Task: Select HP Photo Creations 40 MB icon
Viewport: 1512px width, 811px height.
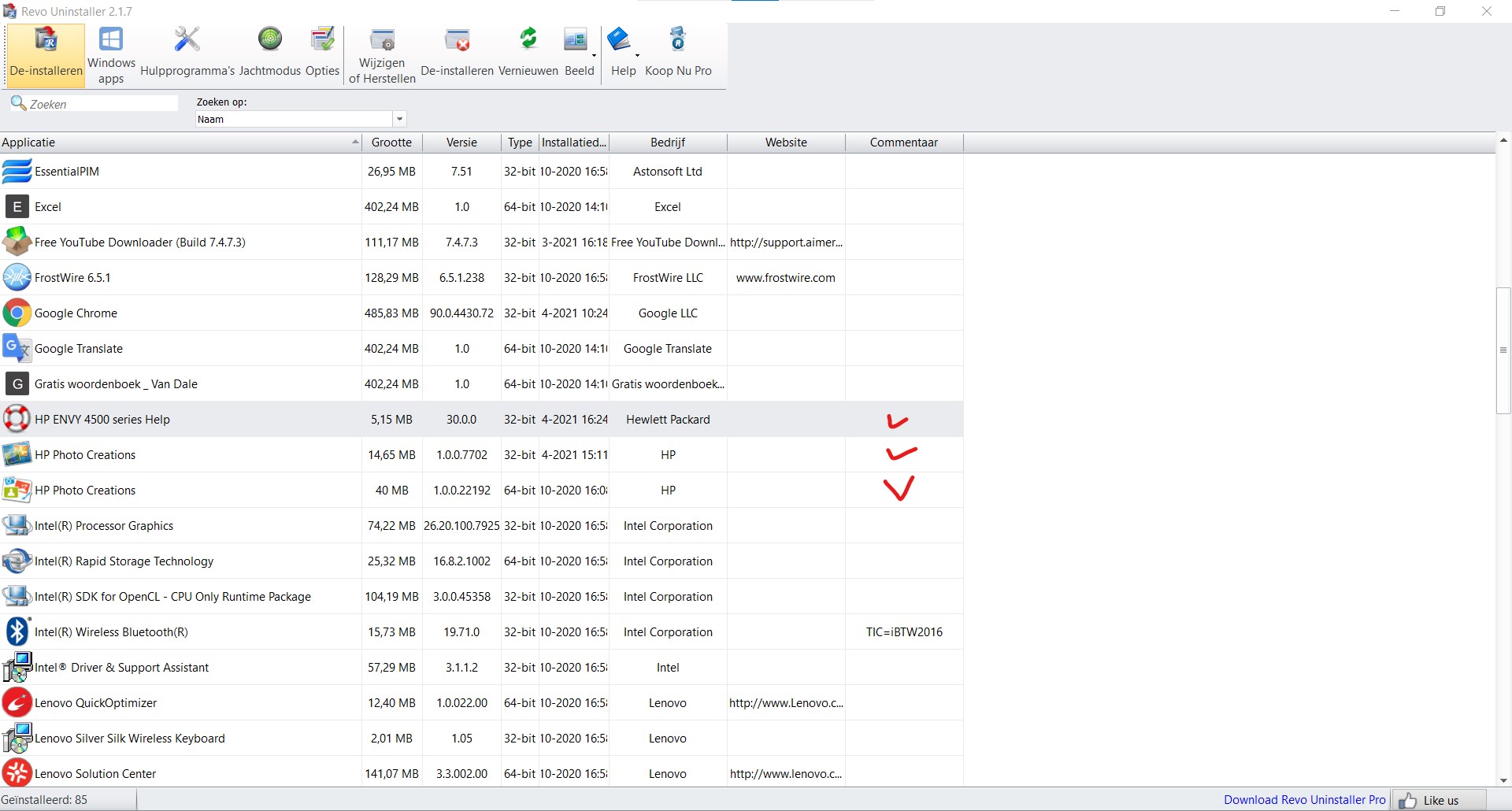Action: (17, 490)
